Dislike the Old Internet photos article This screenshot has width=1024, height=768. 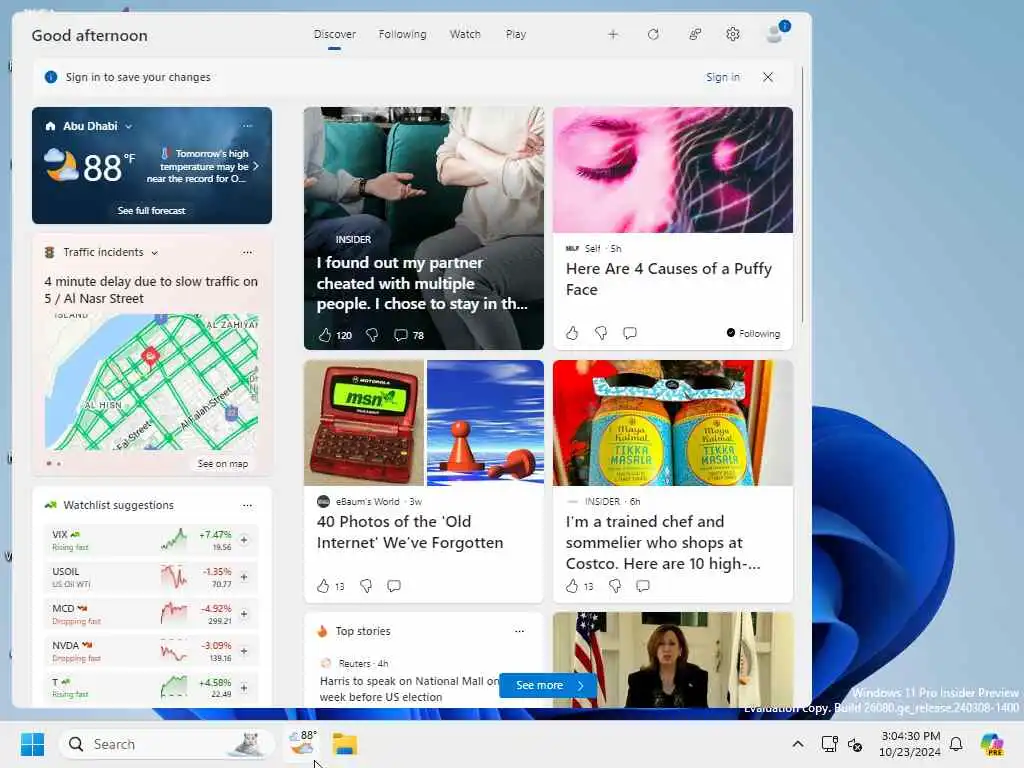[x=366, y=586]
